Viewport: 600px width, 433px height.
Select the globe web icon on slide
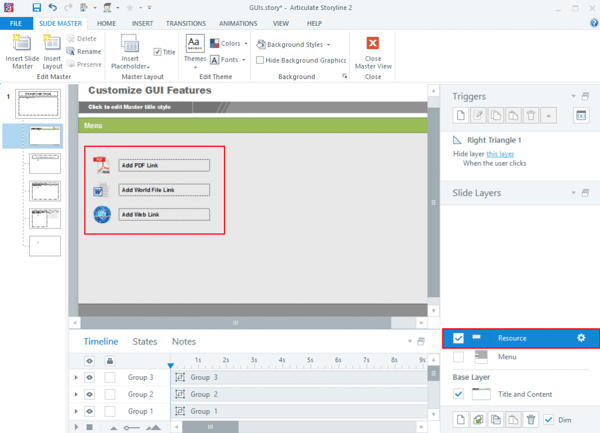(102, 215)
